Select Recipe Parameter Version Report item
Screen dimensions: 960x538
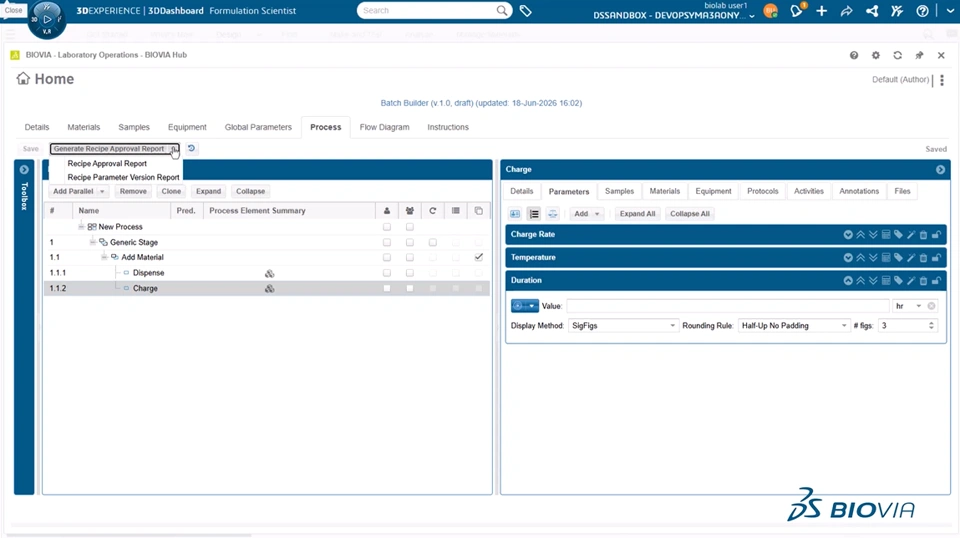123,177
